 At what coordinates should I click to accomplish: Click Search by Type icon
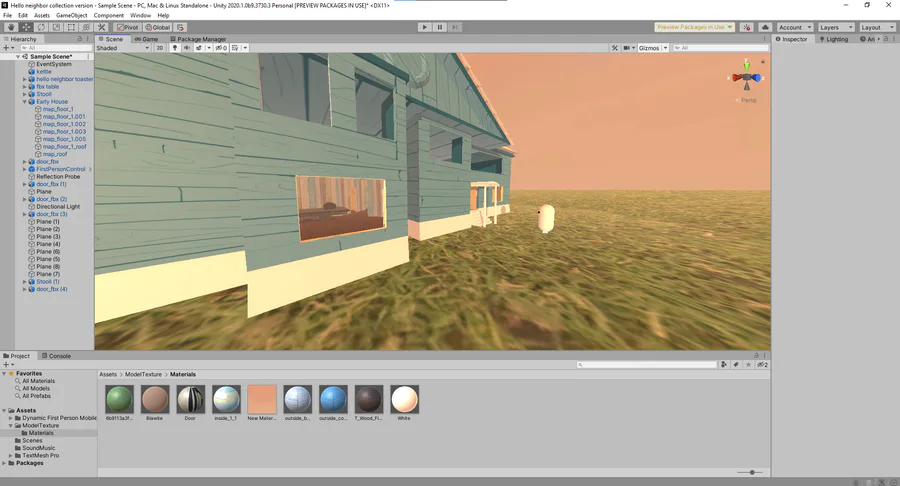(x=724, y=364)
